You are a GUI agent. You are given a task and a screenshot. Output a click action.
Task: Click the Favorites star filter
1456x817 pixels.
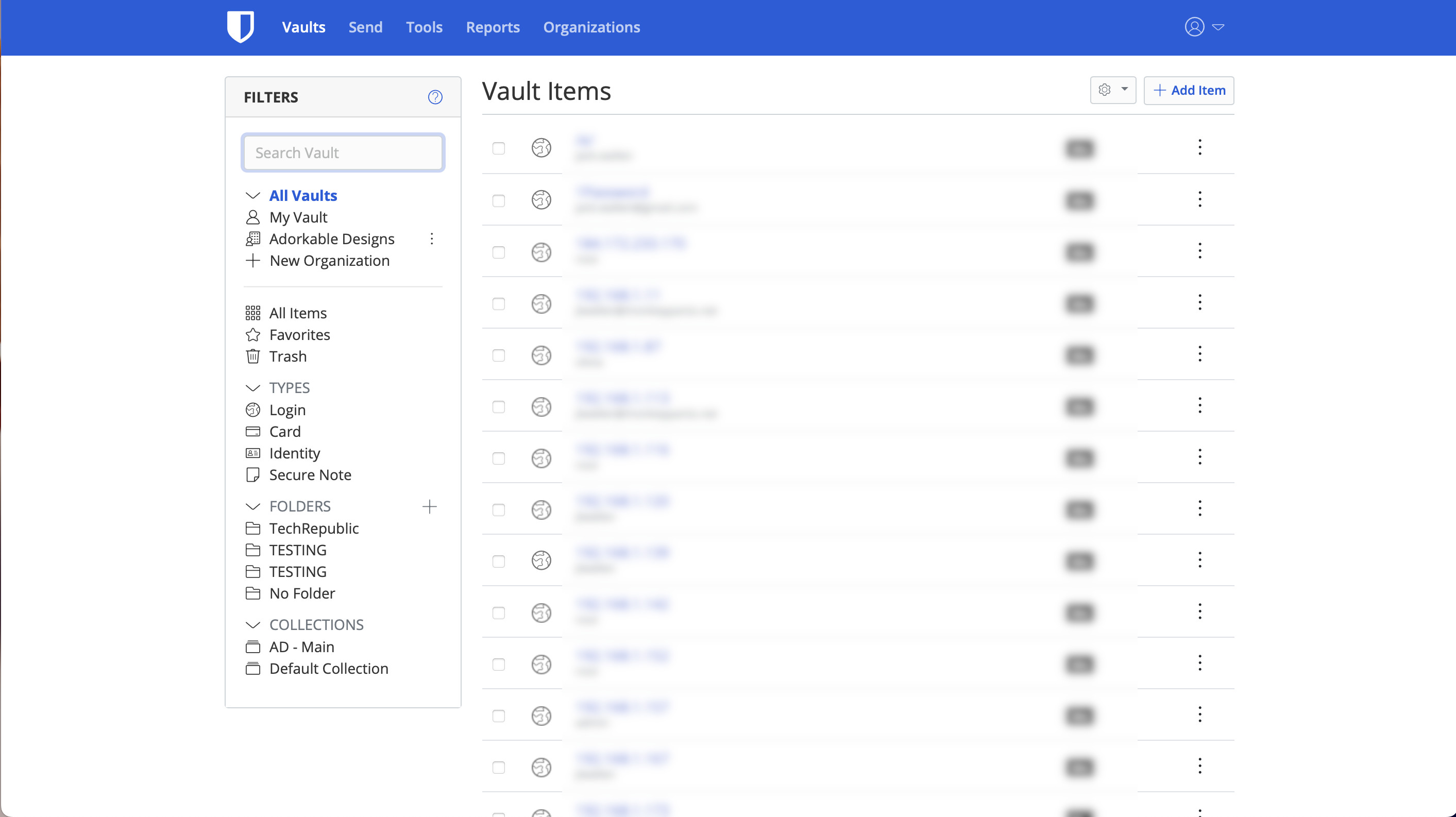253,334
